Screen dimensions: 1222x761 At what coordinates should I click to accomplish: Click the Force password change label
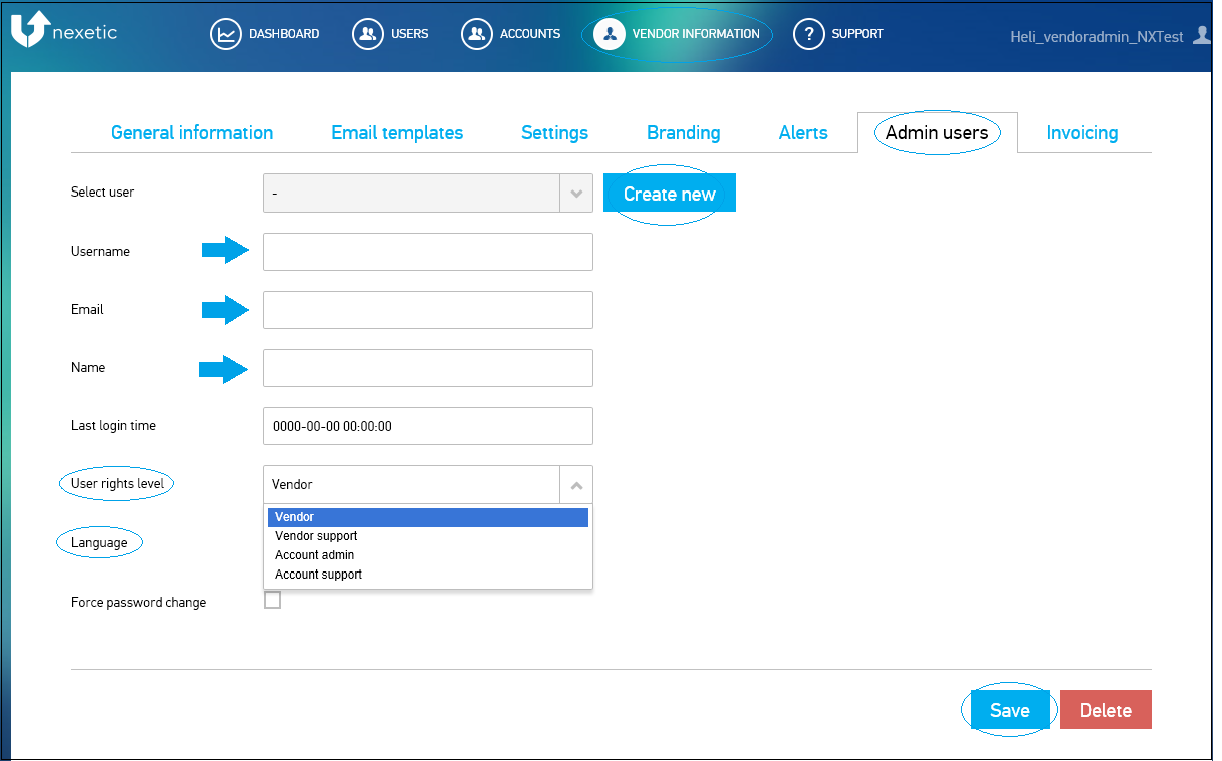pyautogui.click(x=138, y=602)
